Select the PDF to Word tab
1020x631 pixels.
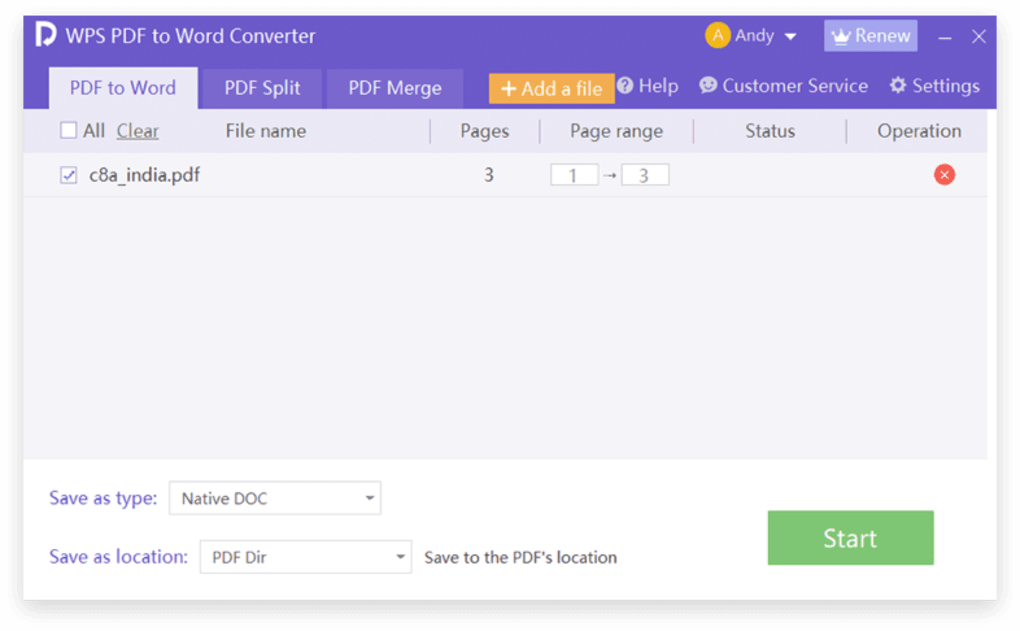tap(122, 88)
